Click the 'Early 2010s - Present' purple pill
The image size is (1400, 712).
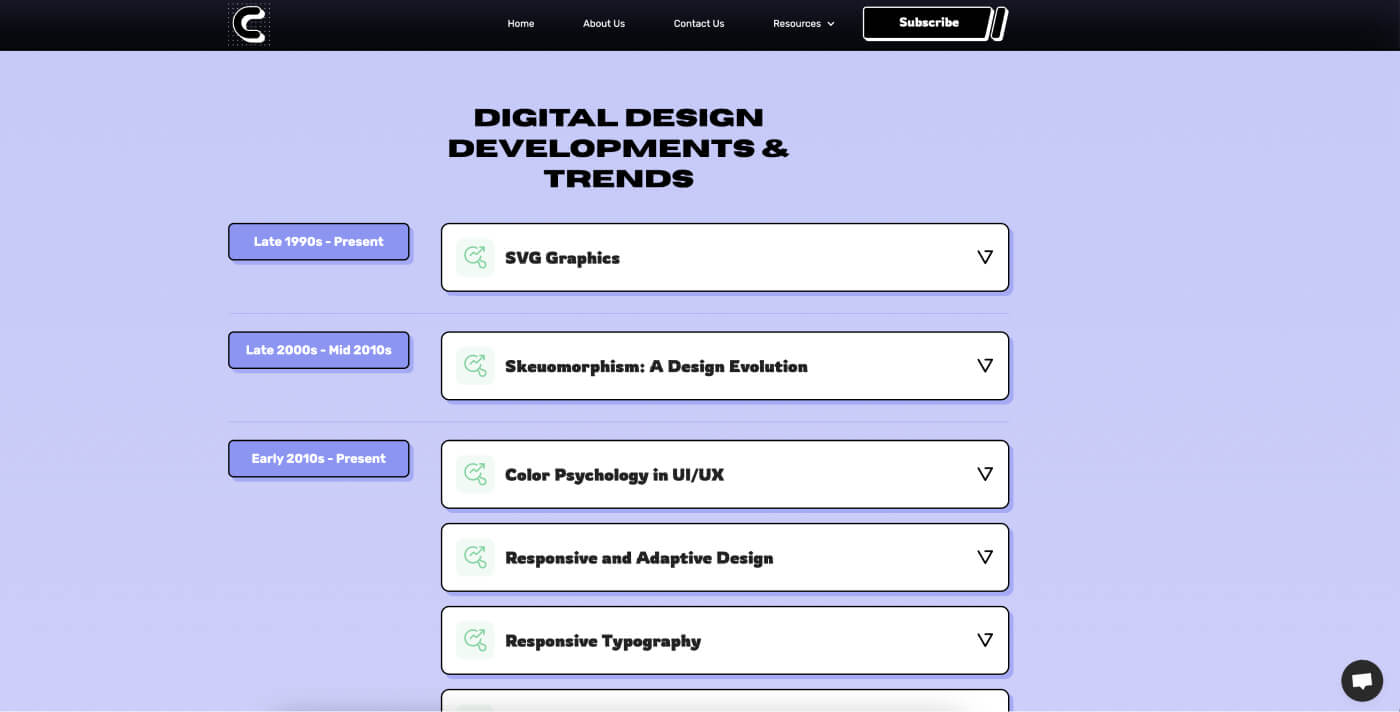click(x=318, y=458)
